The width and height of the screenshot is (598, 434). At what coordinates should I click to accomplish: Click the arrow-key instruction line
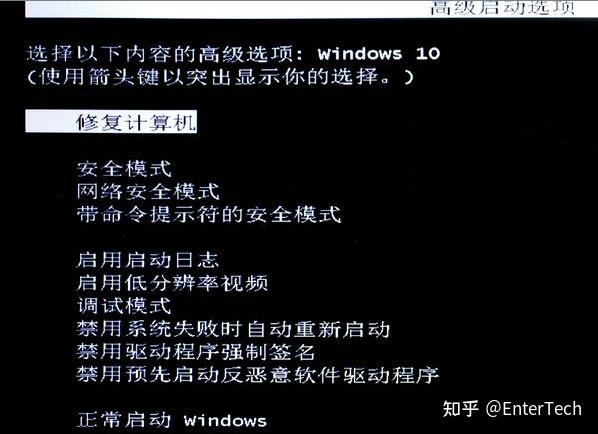pyautogui.click(x=220, y=77)
